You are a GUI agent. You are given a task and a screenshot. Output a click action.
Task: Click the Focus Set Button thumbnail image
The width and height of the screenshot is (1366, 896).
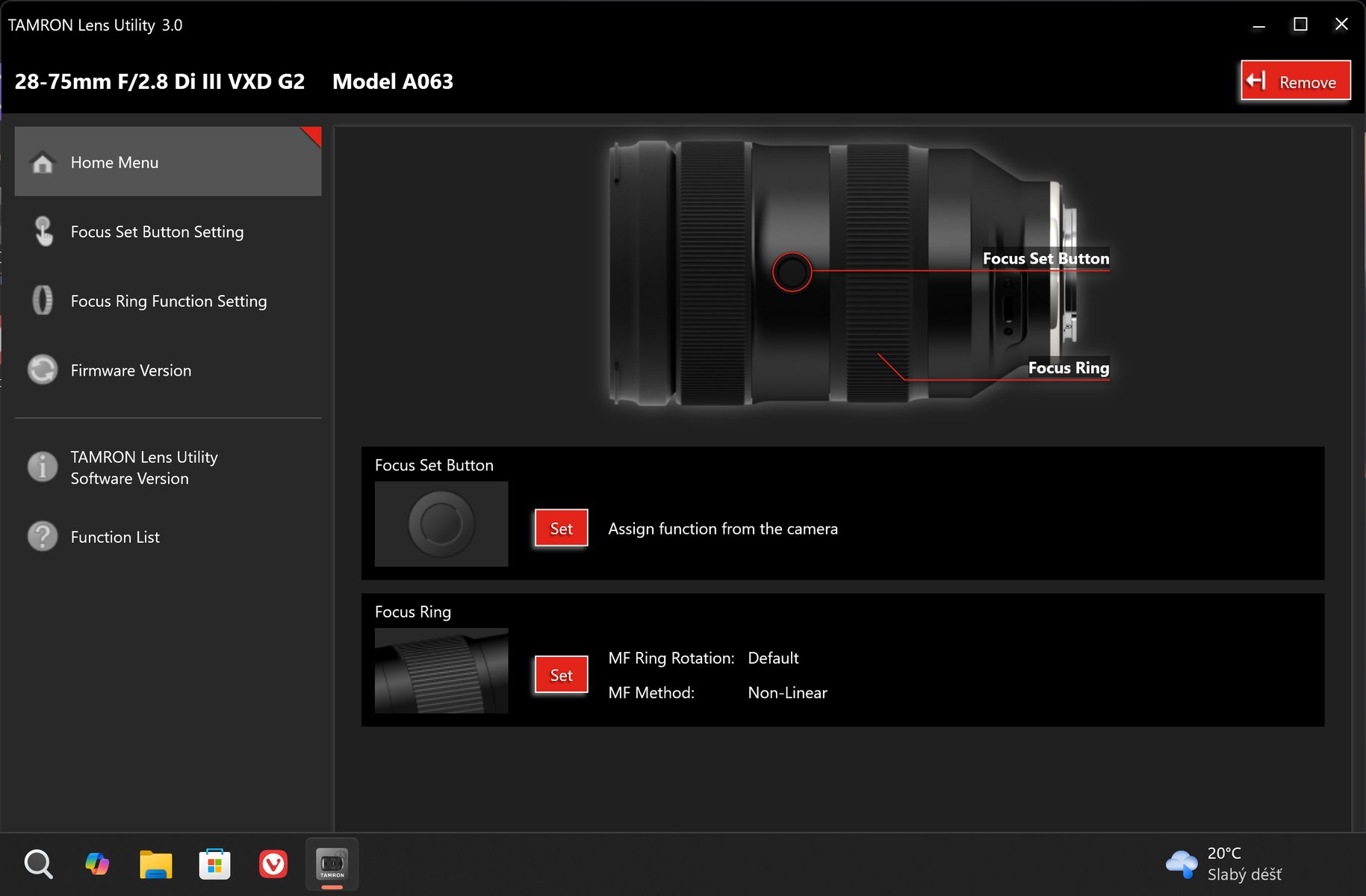(441, 524)
